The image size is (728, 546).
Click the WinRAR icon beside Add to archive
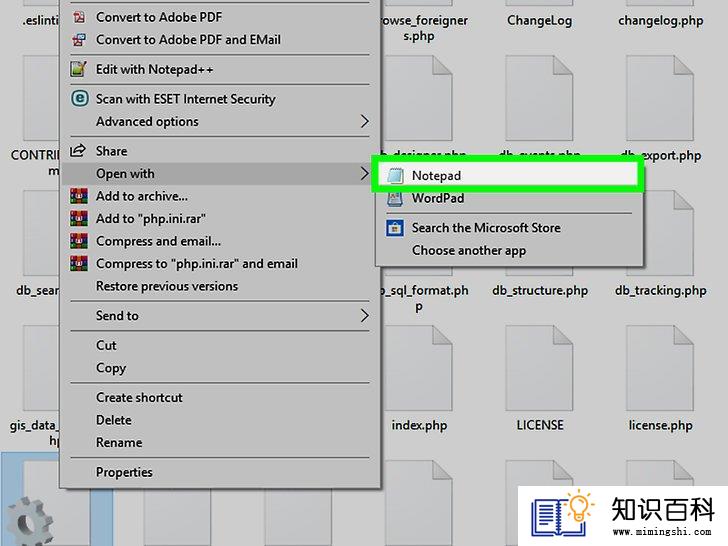coord(79,196)
